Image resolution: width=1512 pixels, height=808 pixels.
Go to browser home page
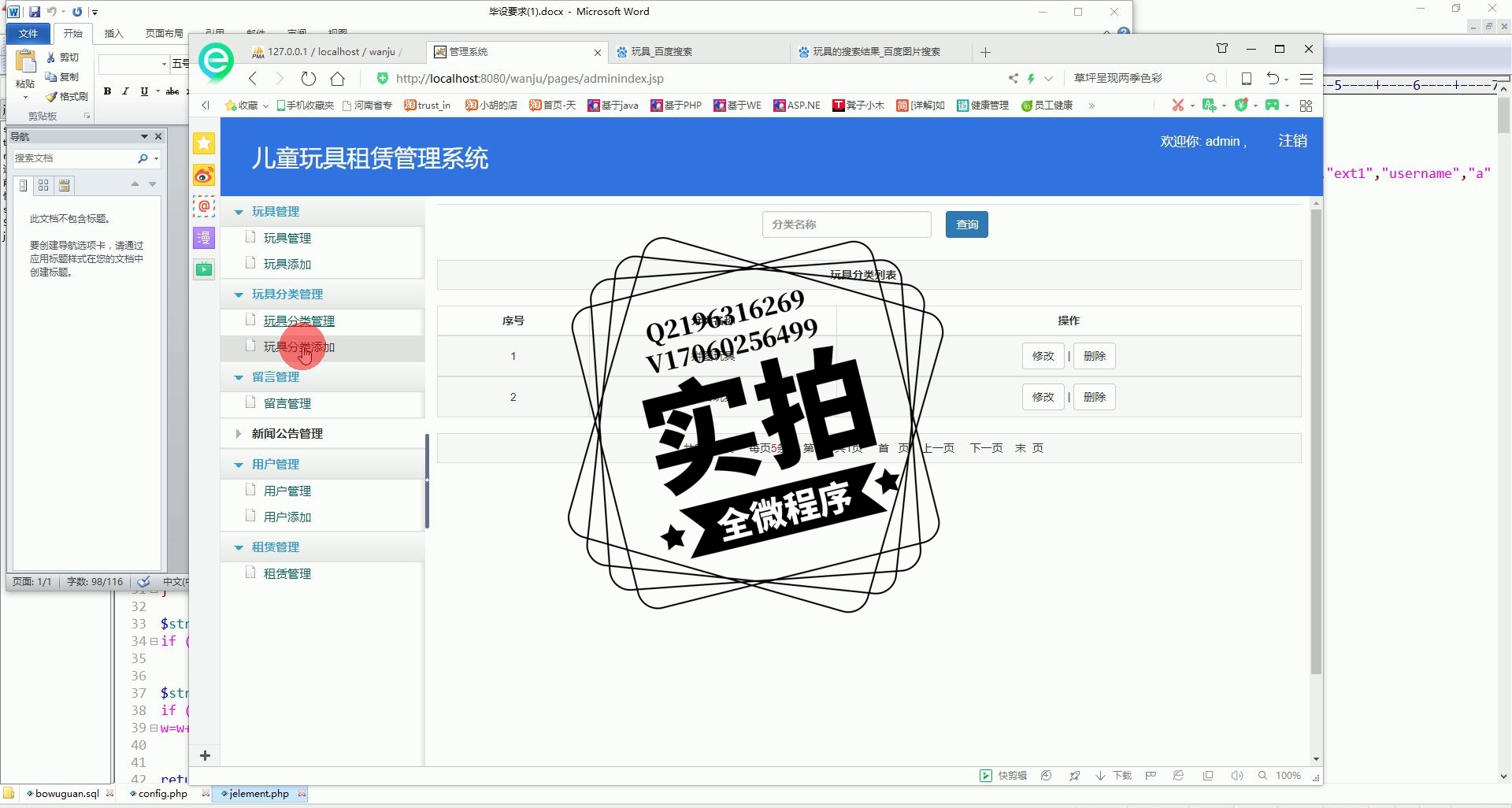coord(338,78)
